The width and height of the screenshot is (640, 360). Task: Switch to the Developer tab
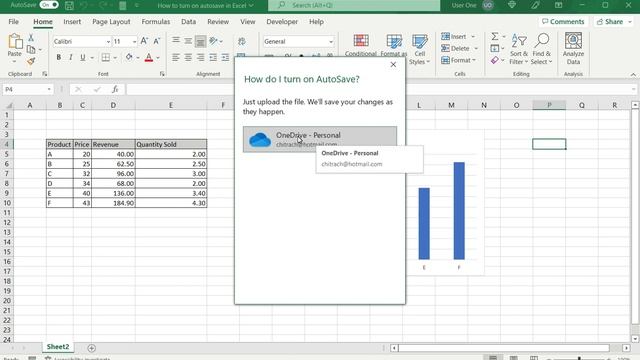tap(282, 22)
